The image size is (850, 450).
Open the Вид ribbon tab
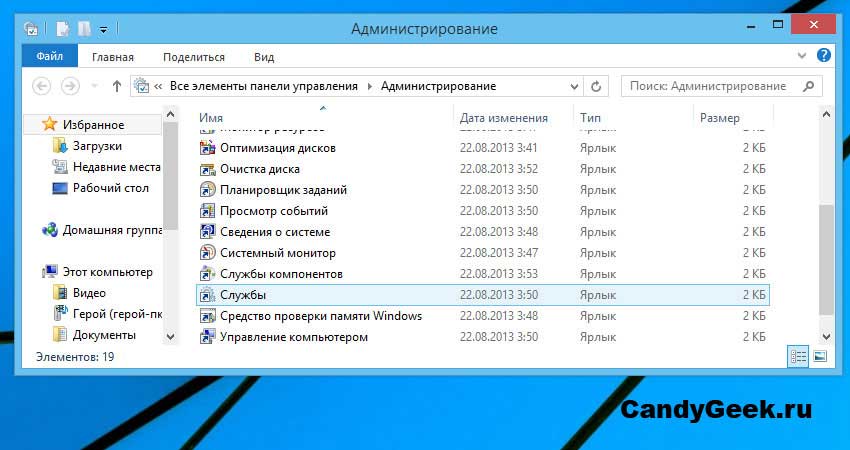tap(264, 57)
